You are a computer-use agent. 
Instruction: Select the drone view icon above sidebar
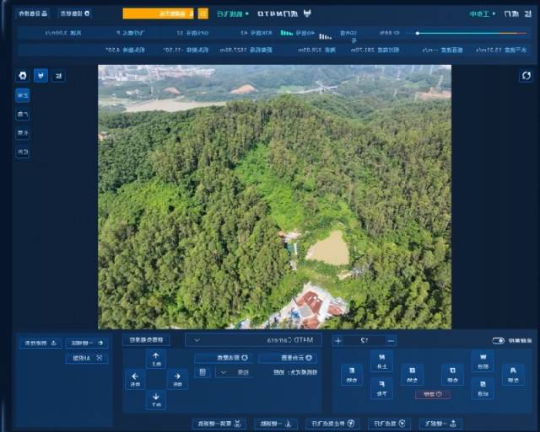(x=41, y=75)
